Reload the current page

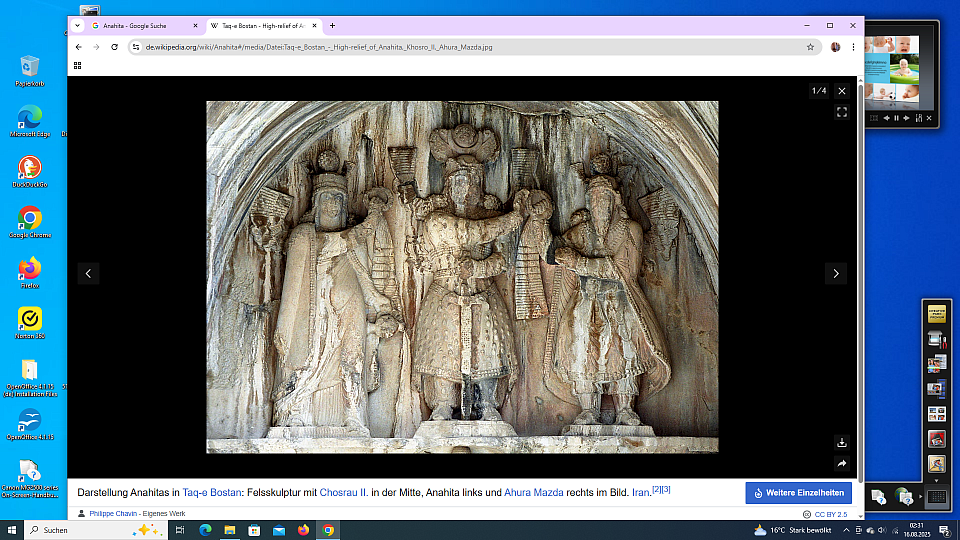114,47
